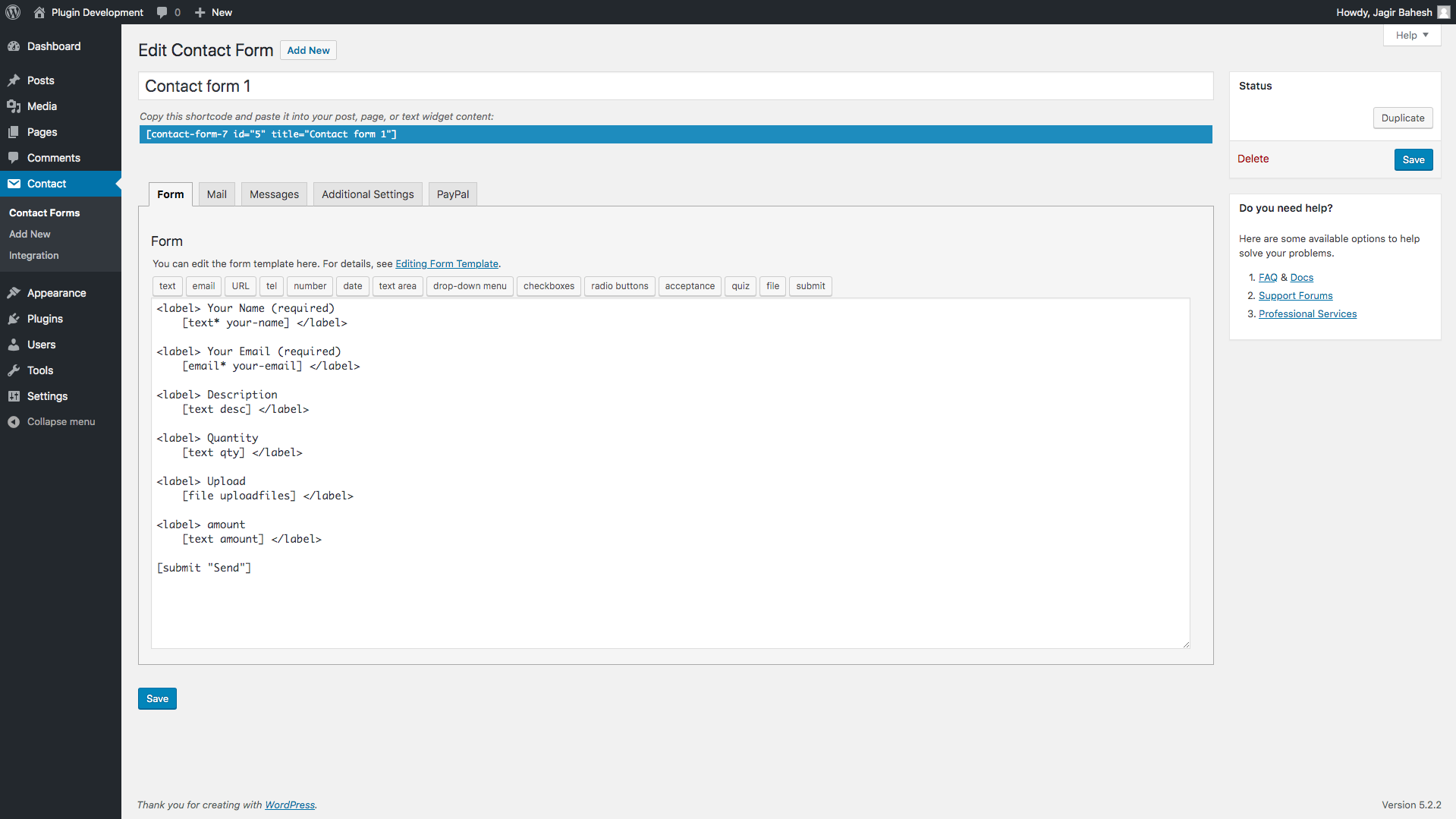Click the Save button below the form

[157, 698]
